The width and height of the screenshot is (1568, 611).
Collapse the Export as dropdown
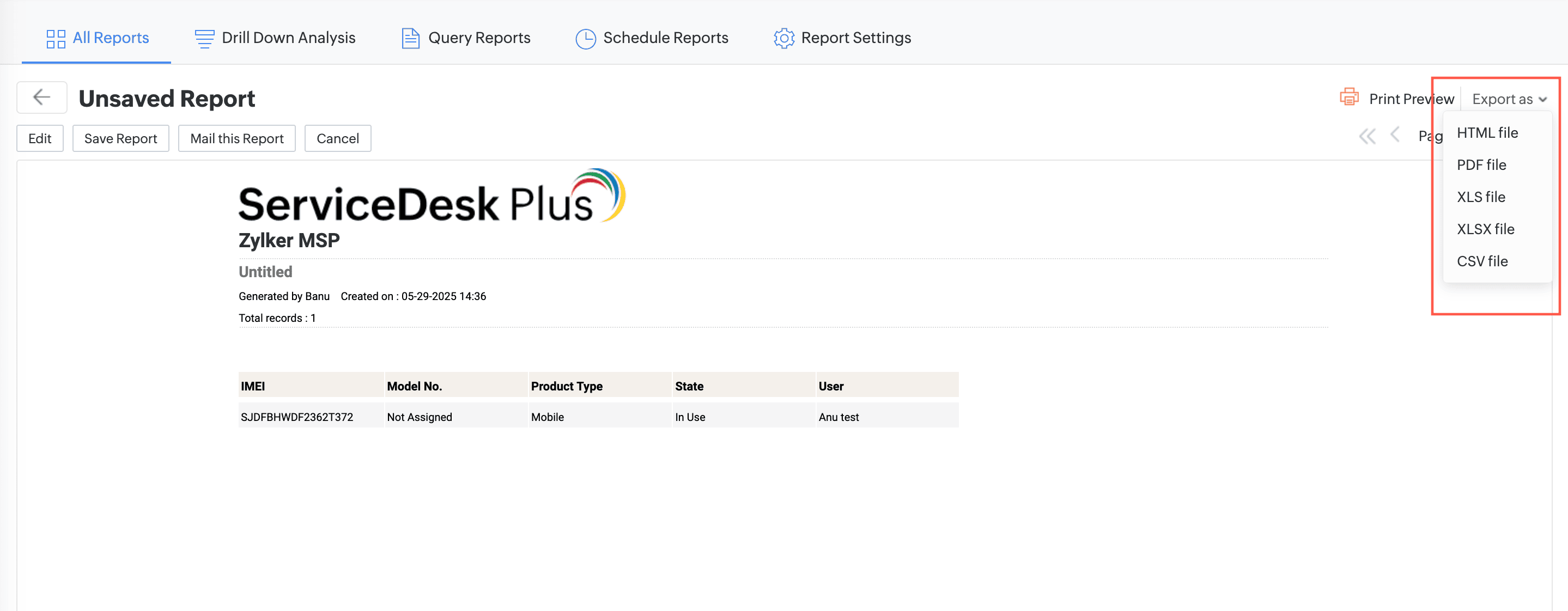(x=1509, y=99)
